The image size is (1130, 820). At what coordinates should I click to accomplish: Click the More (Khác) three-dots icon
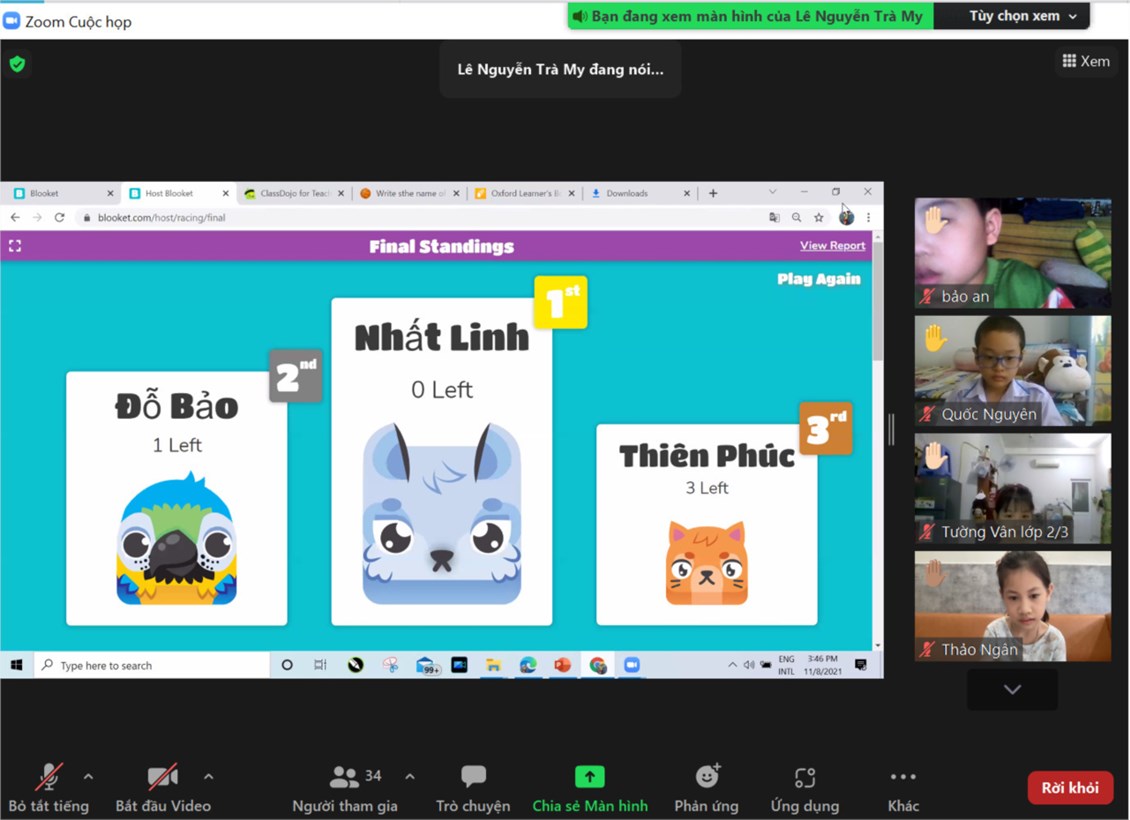click(902, 777)
